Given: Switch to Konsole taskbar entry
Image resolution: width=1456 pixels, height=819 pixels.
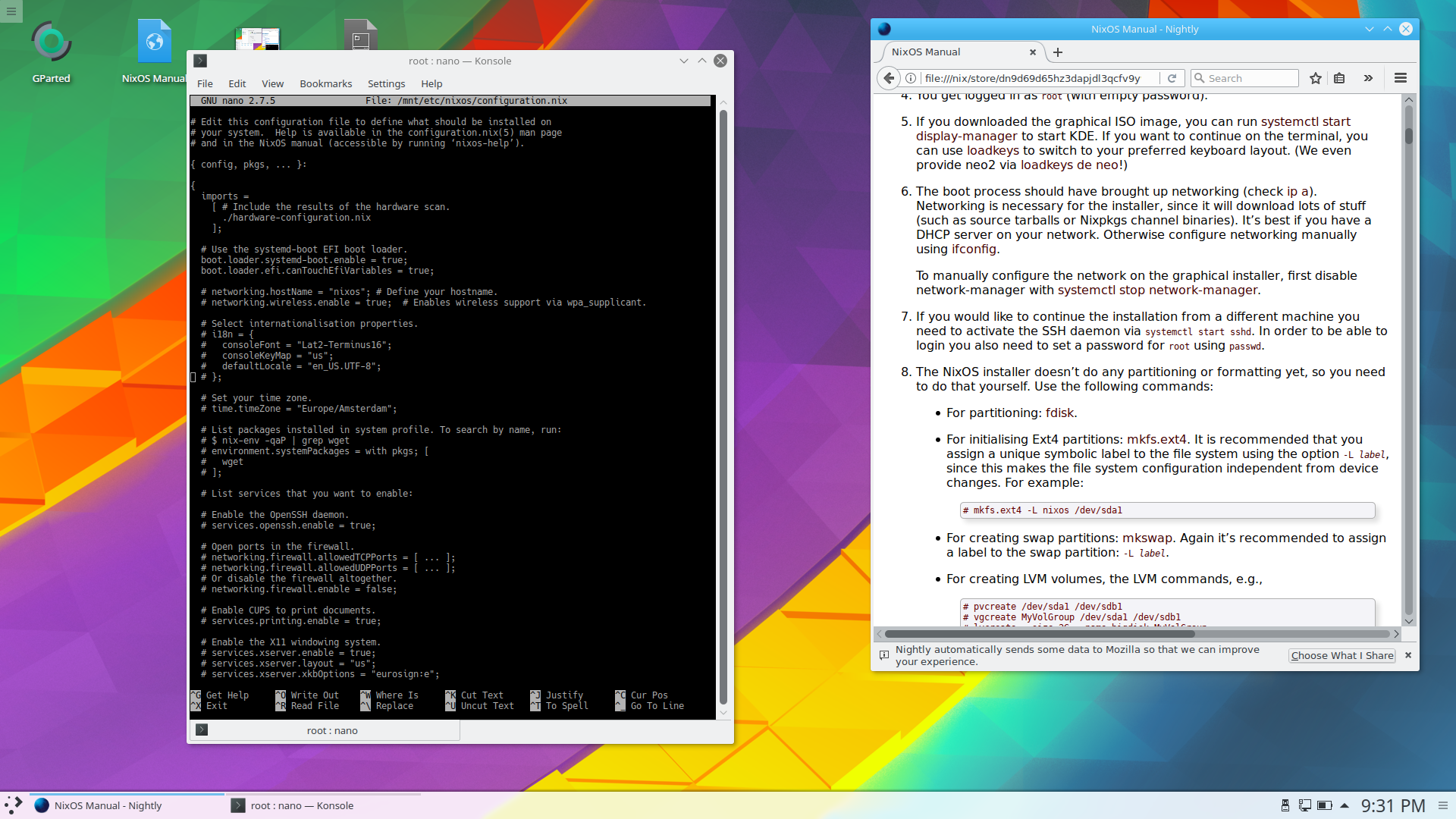Looking at the screenshot, I should point(325,805).
